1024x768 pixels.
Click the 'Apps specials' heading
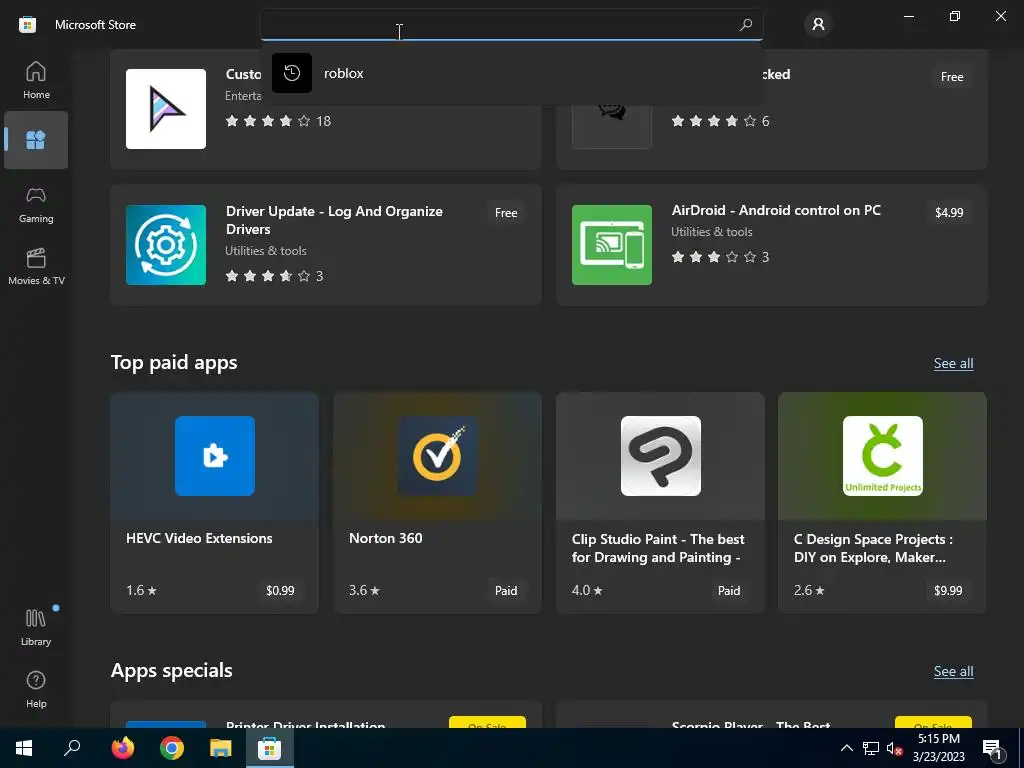[171, 671]
